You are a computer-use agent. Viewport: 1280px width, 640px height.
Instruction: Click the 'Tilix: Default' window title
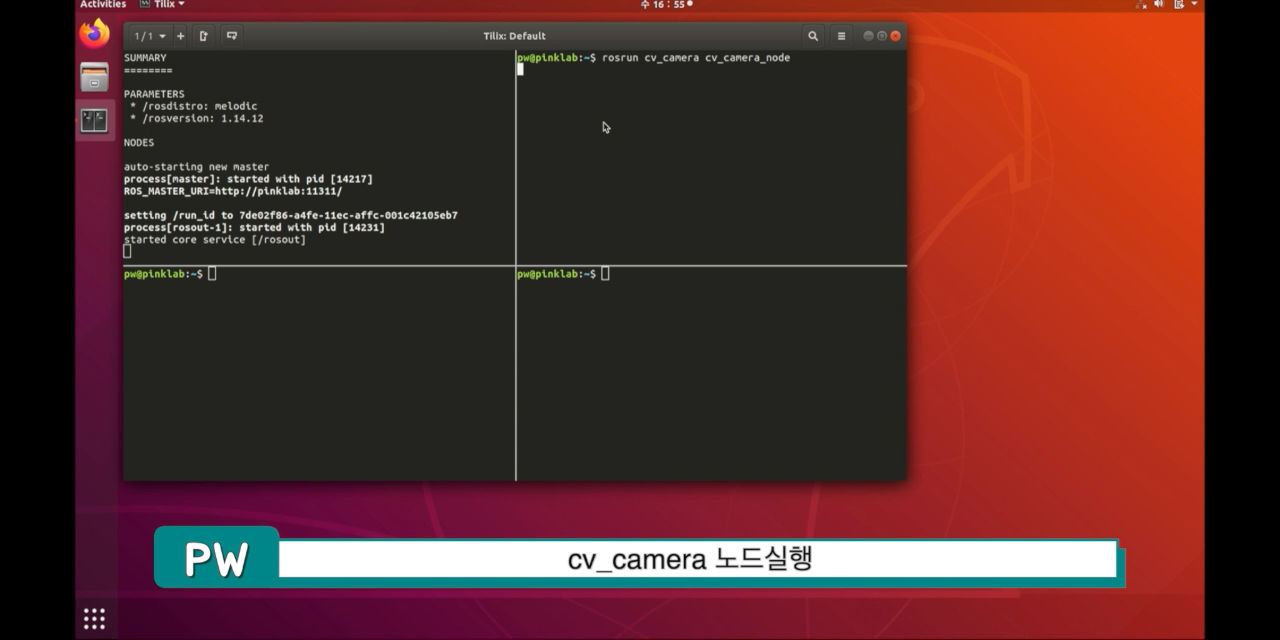[514, 36]
